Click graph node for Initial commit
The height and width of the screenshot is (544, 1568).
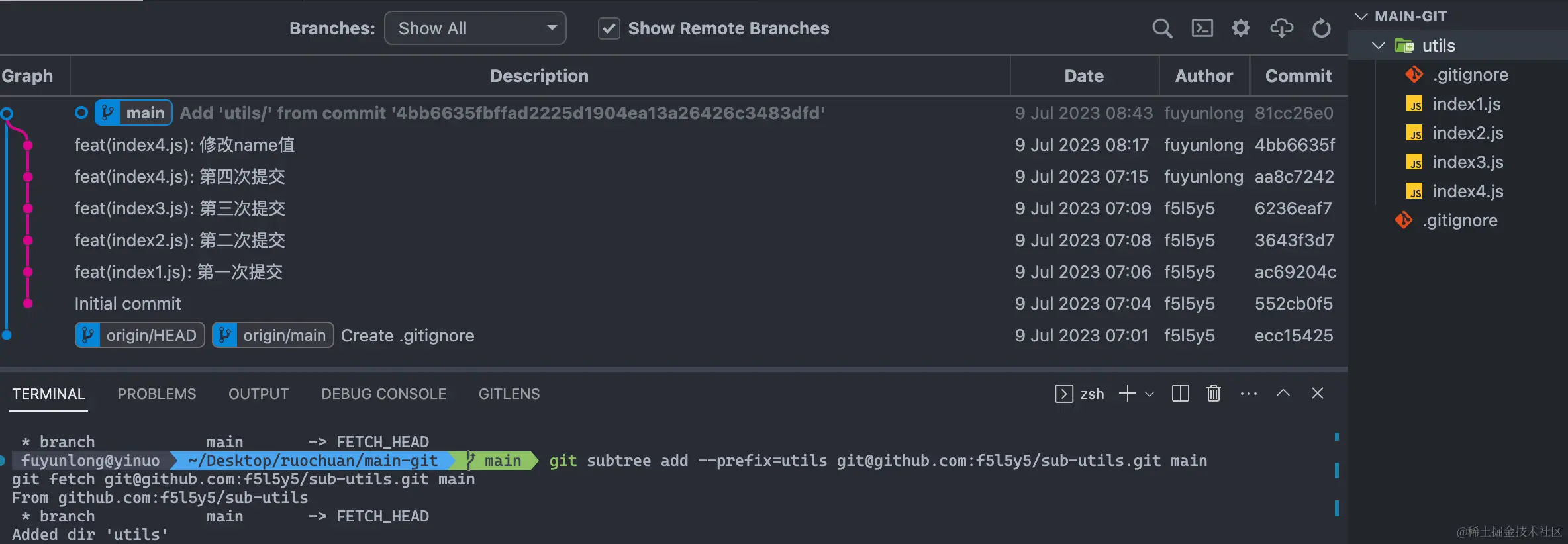[28, 304]
